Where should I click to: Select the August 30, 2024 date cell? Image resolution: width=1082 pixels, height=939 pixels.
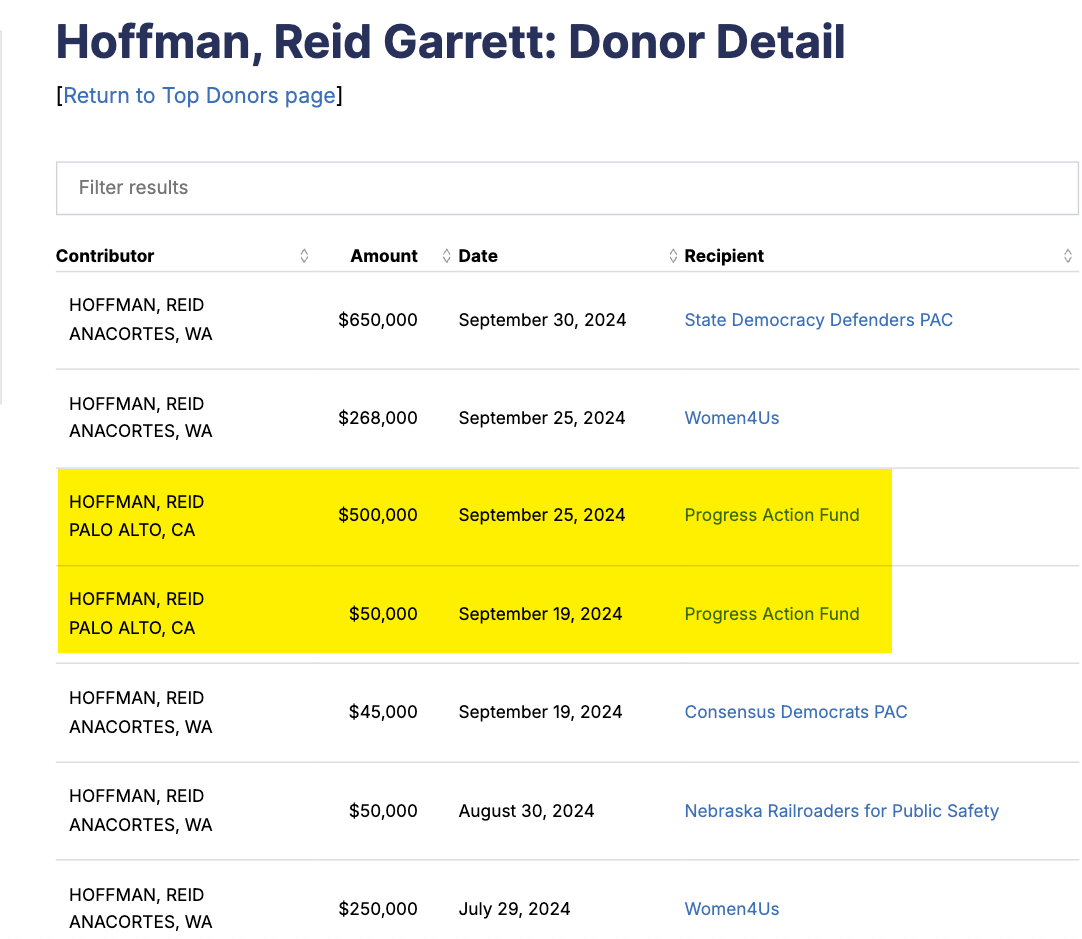point(526,811)
